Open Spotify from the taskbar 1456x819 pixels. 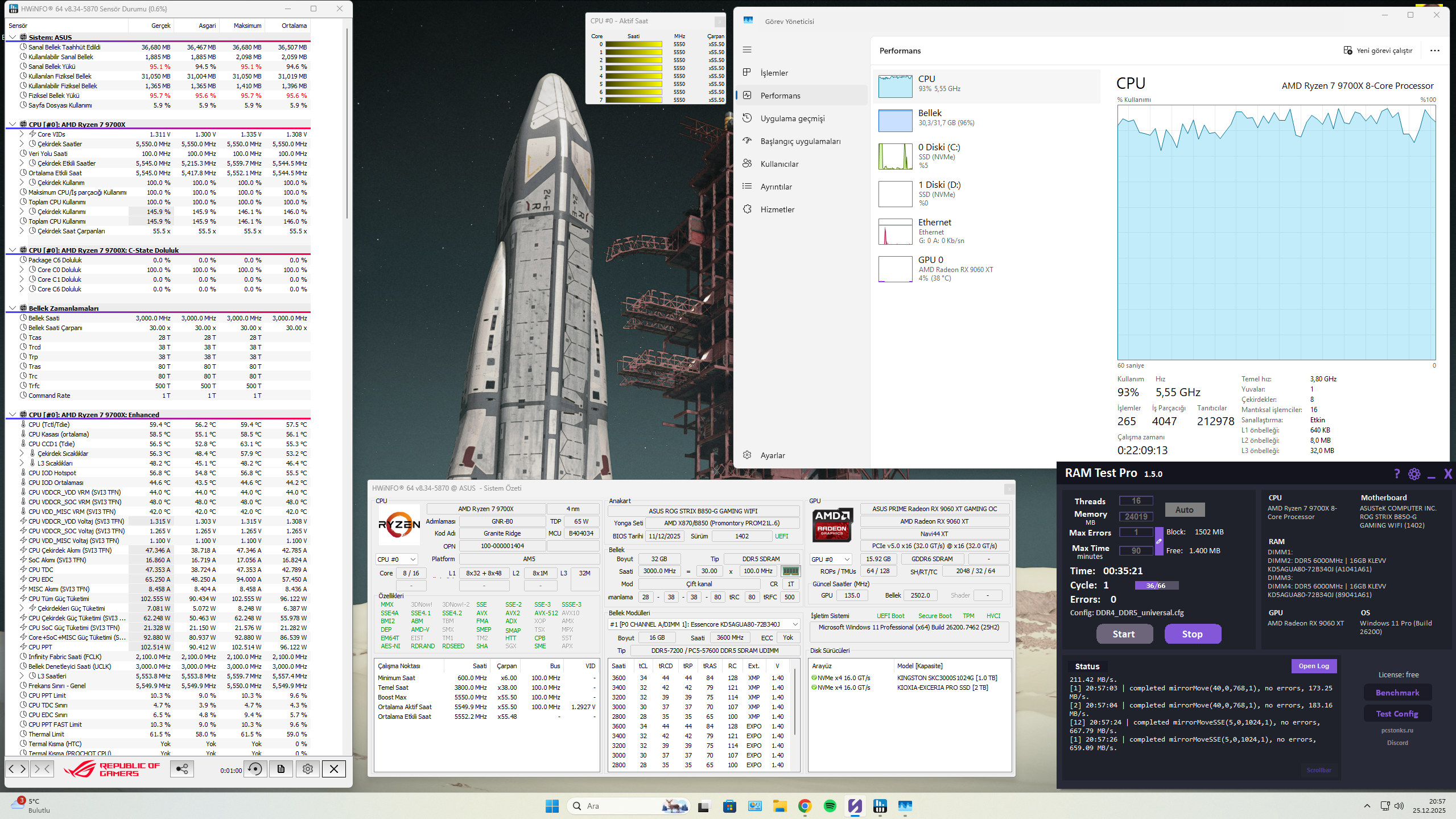coord(830,806)
